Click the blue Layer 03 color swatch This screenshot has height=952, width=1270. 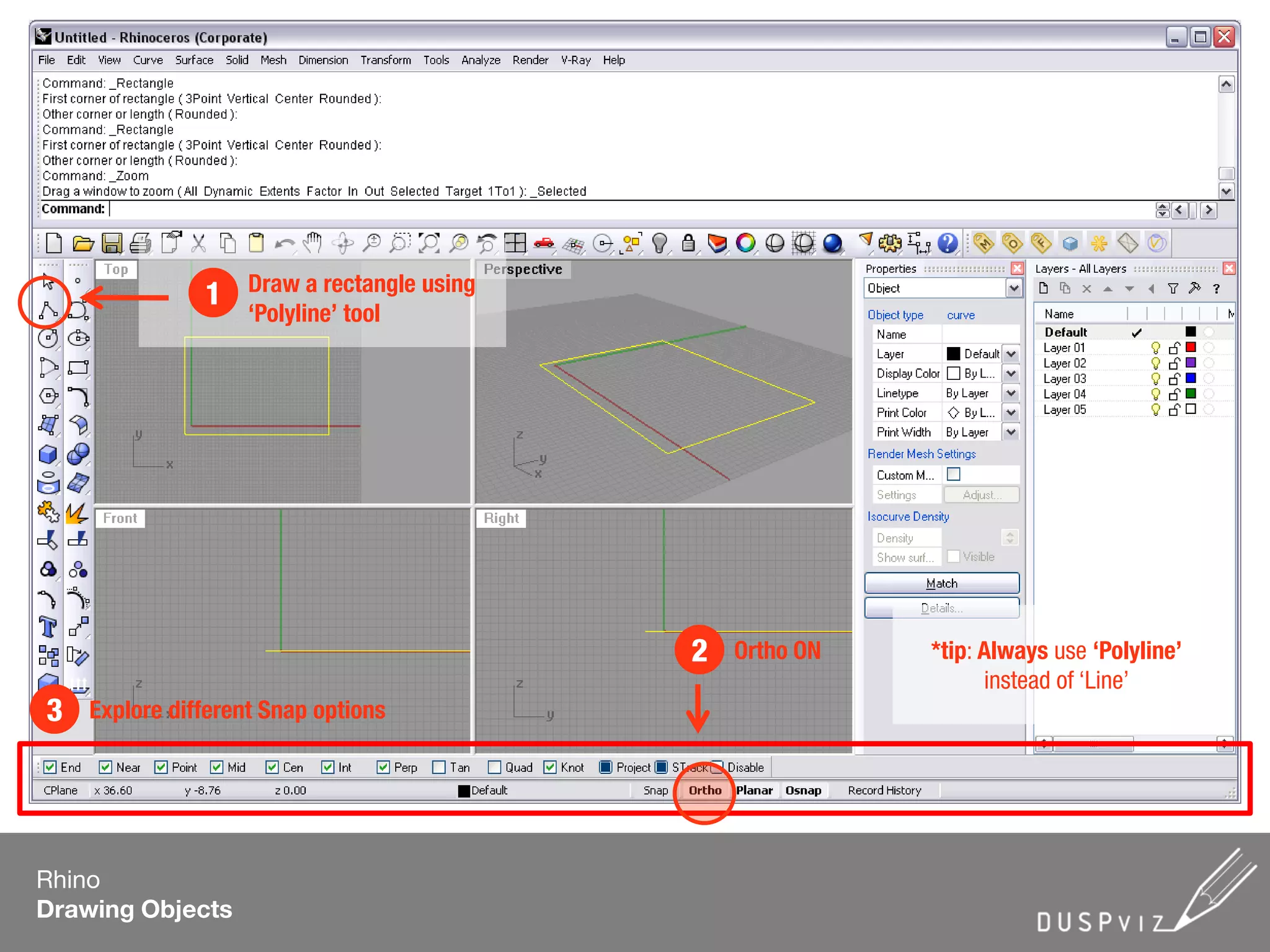pos(1191,378)
